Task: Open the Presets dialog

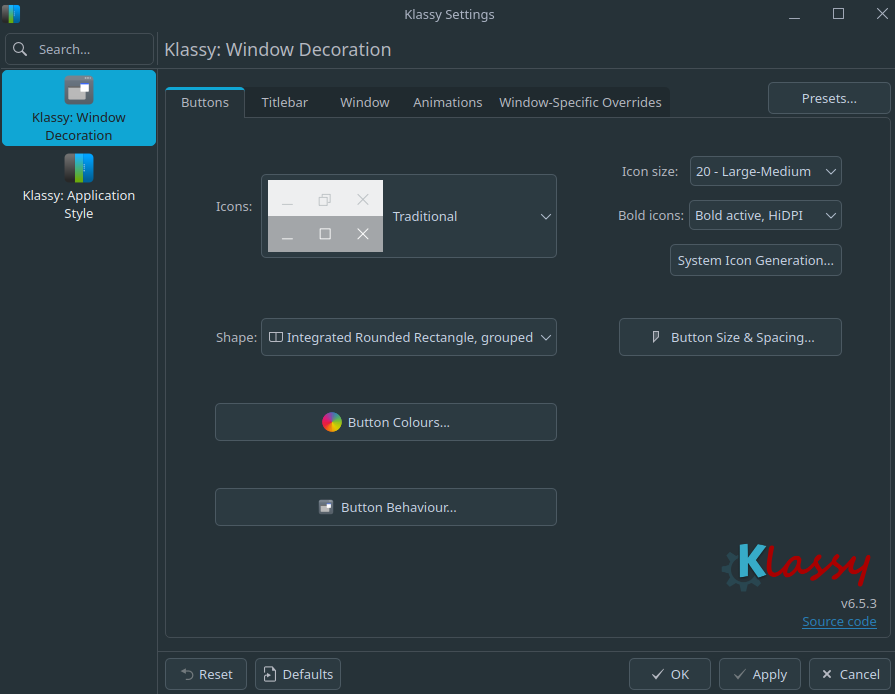Action: pyautogui.click(x=829, y=98)
